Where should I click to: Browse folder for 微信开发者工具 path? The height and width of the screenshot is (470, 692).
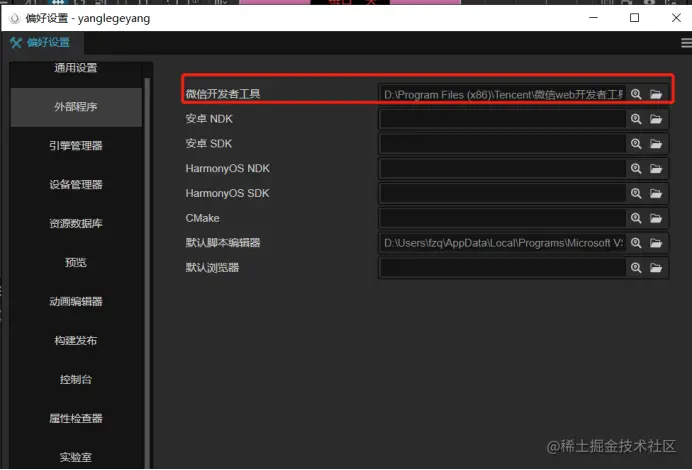656,94
